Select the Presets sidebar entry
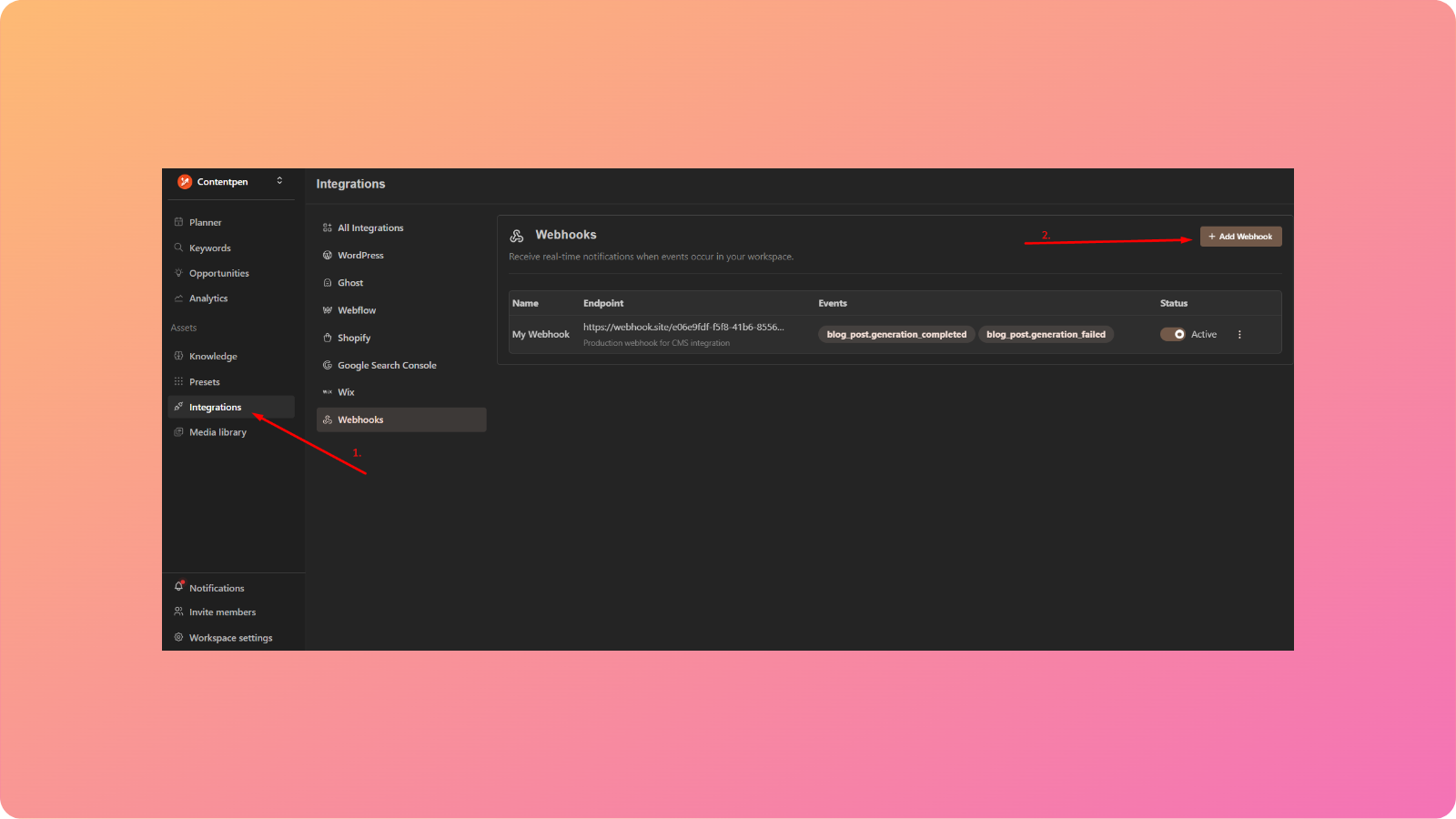1456x819 pixels. pyautogui.click(x=205, y=381)
